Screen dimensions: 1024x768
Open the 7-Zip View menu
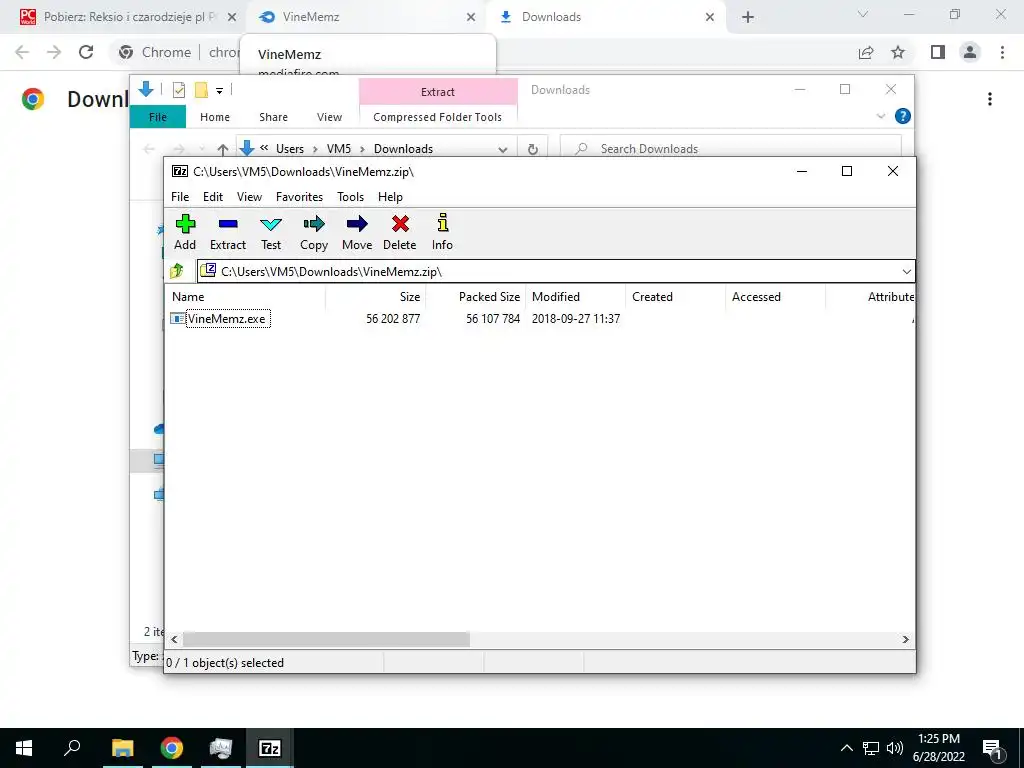pyautogui.click(x=249, y=197)
